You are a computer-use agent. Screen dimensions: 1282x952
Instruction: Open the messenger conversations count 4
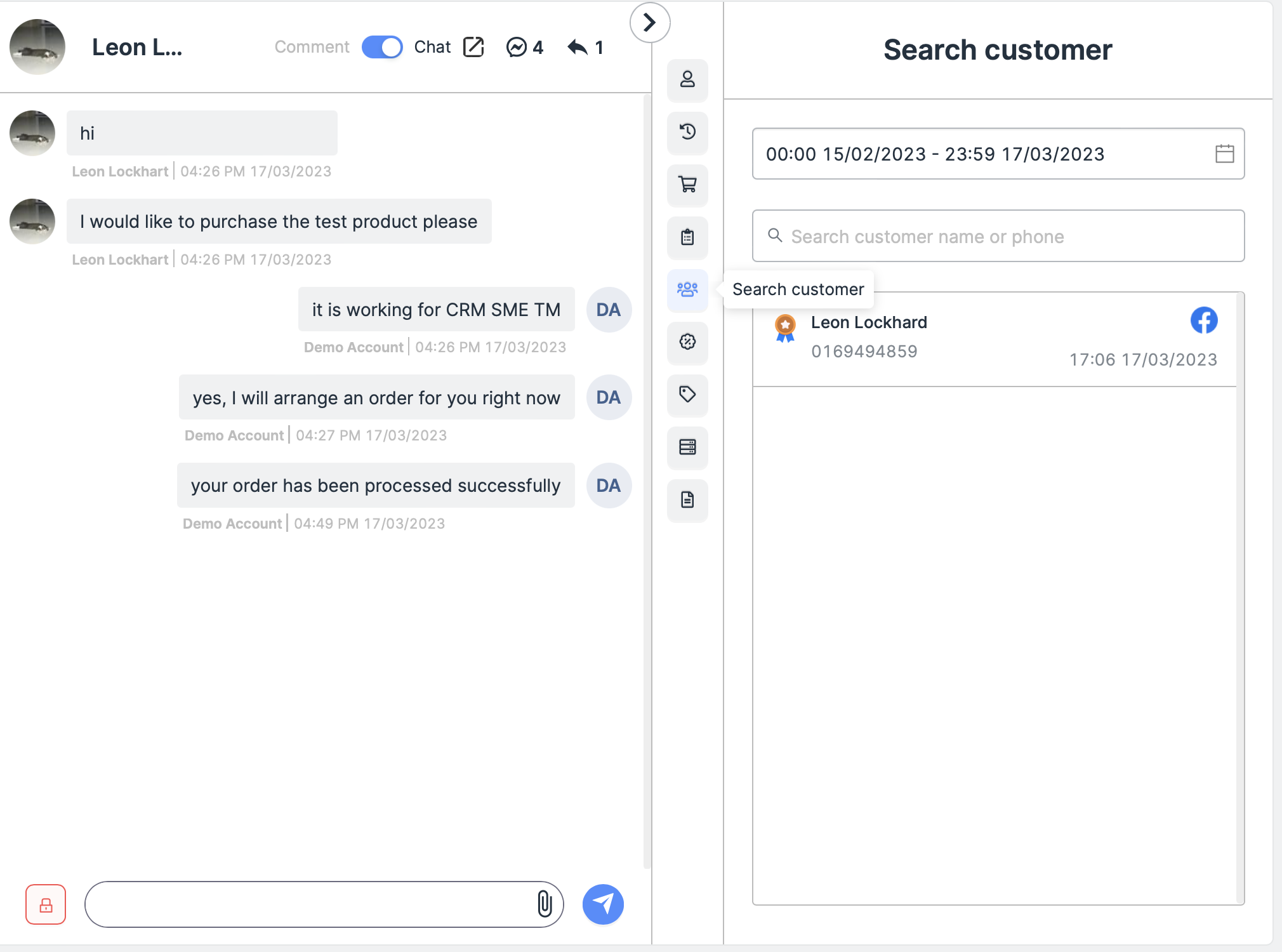pos(524,47)
